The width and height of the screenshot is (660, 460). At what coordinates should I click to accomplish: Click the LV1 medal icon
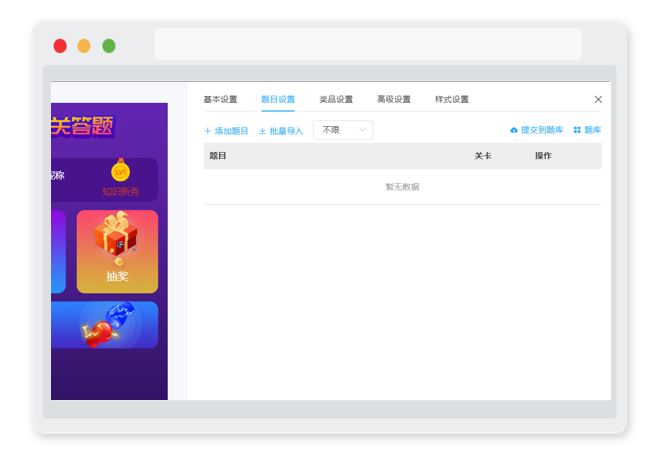[120, 171]
